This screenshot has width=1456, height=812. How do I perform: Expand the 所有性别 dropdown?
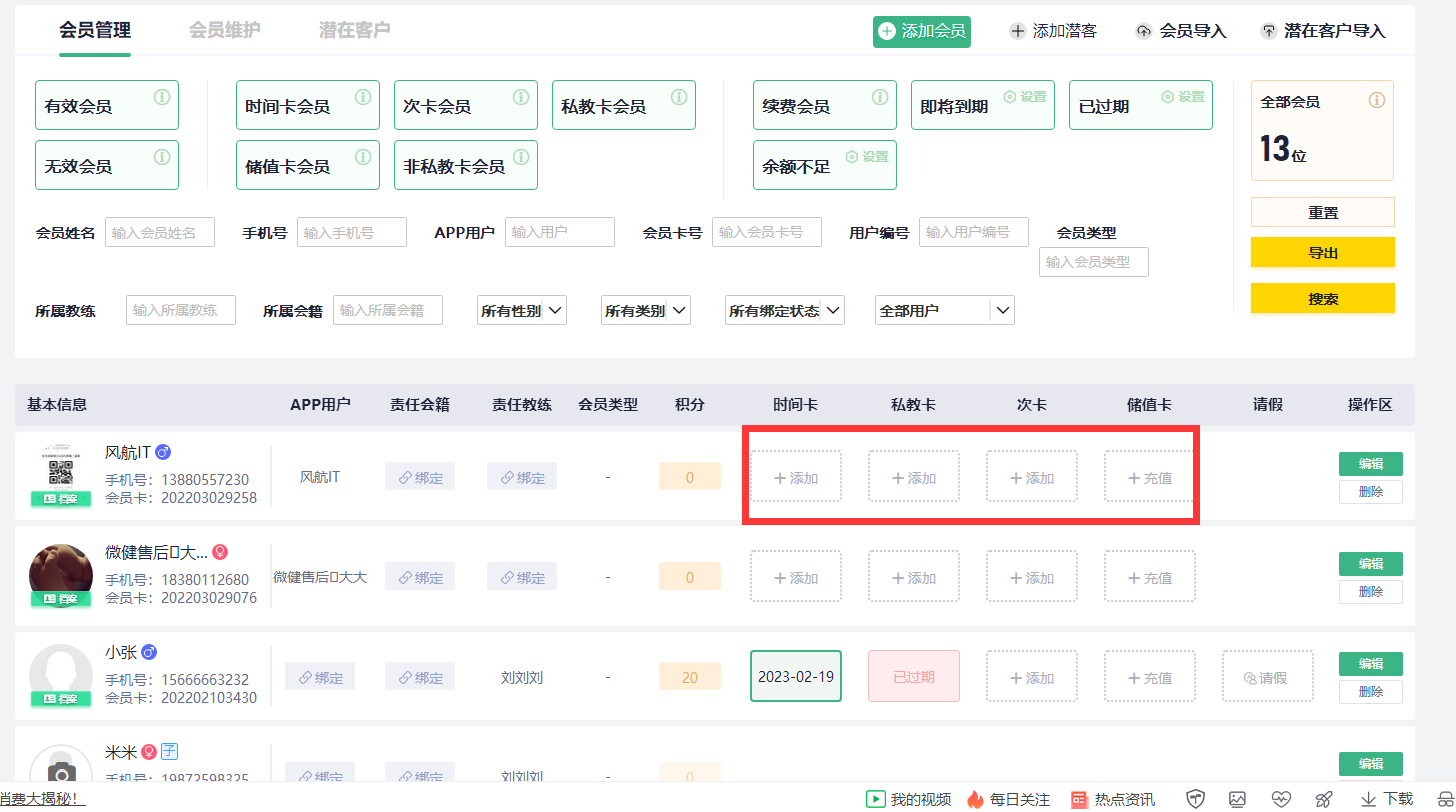coord(522,311)
